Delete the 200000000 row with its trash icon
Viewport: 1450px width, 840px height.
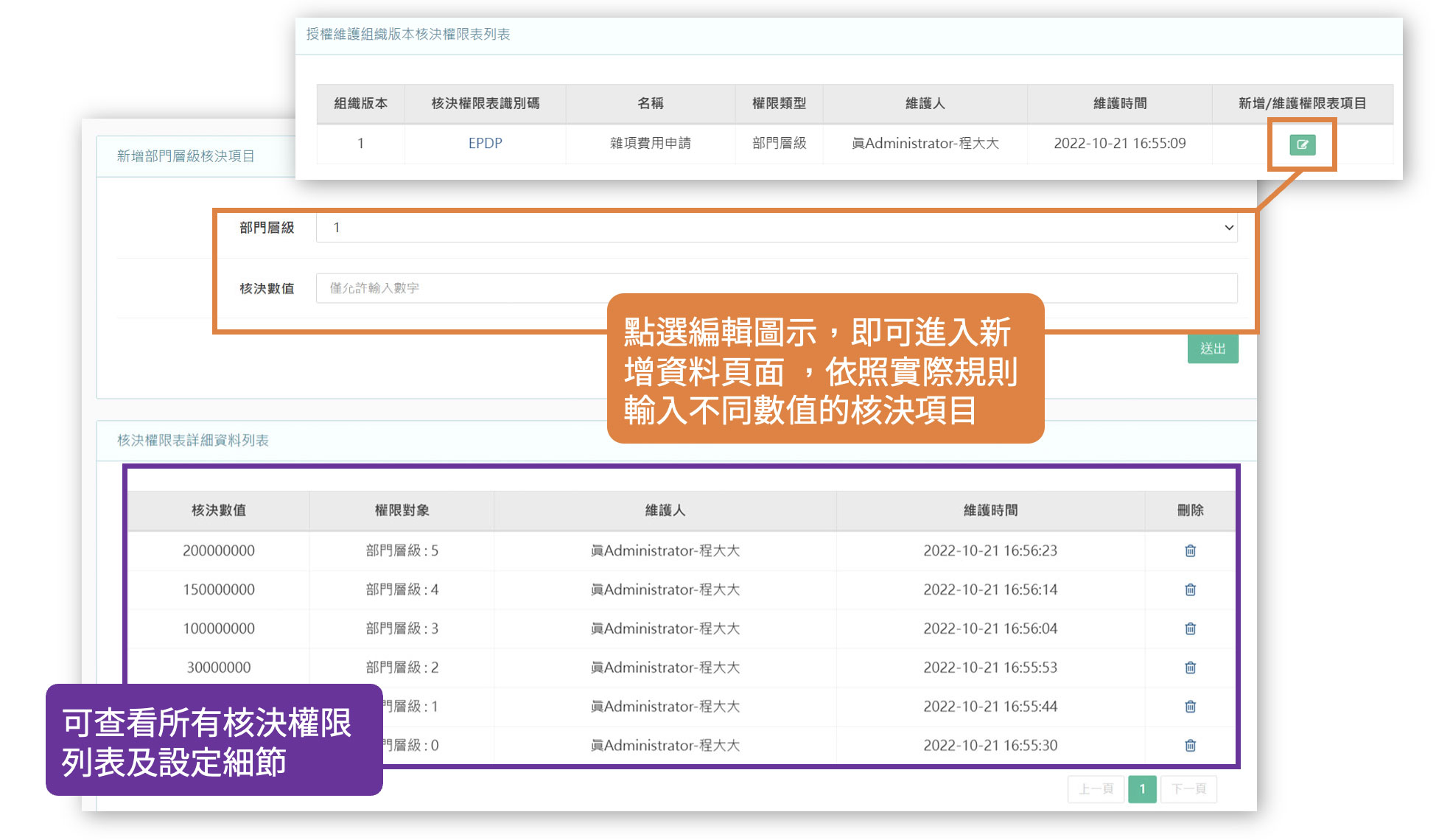pos(1190,550)
